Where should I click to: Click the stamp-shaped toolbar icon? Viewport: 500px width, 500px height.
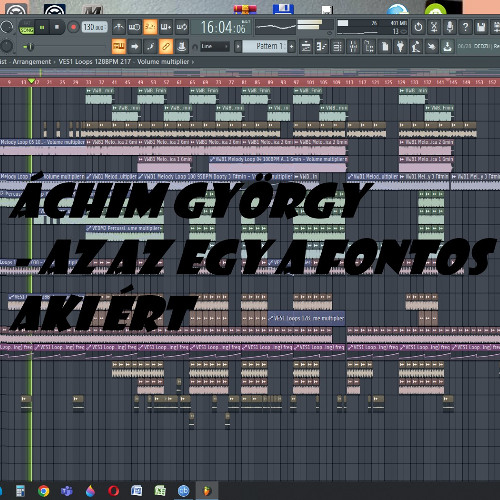click(x=182, y=46)
